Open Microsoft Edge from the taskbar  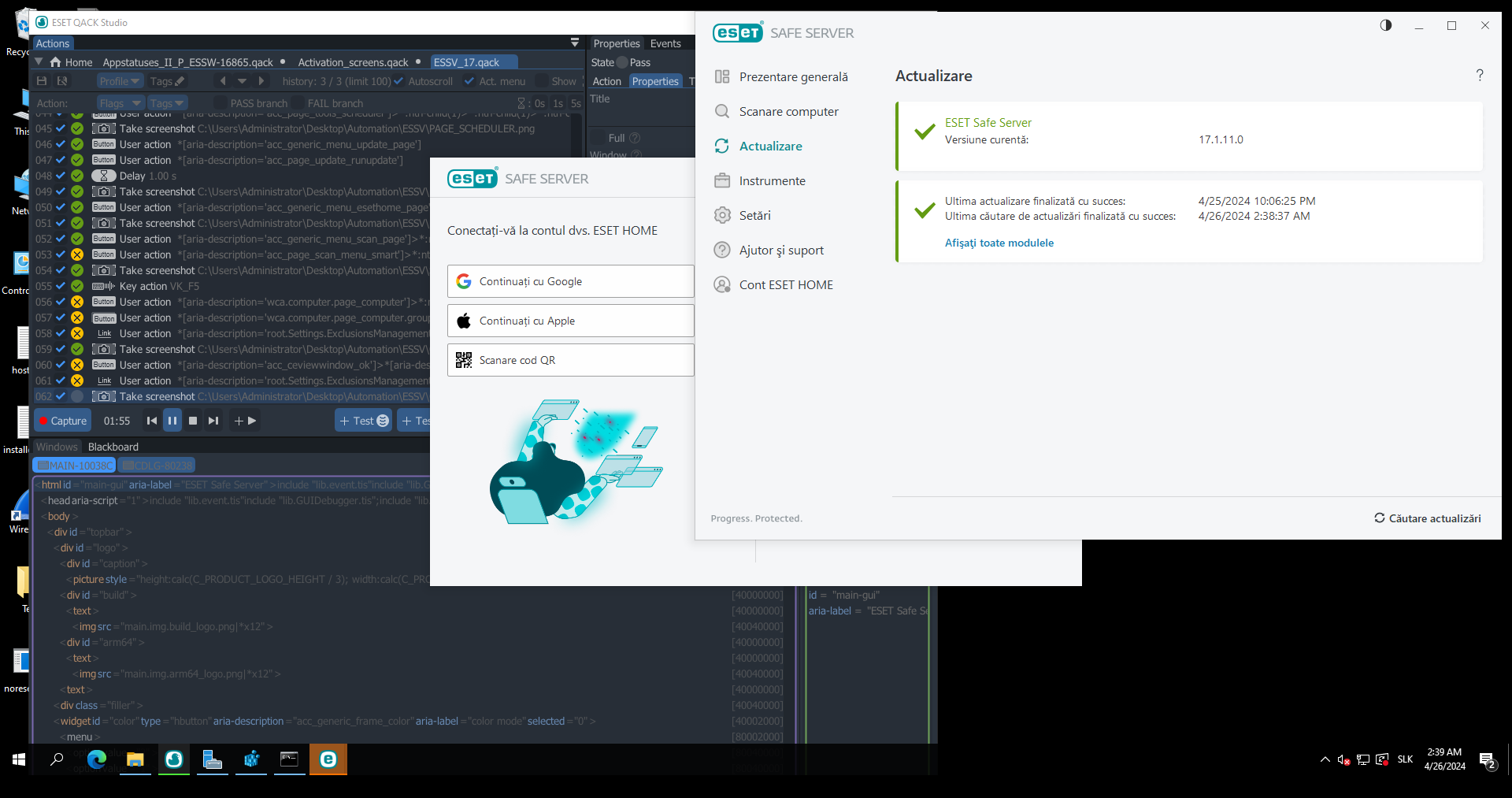[x=97, y=759]
